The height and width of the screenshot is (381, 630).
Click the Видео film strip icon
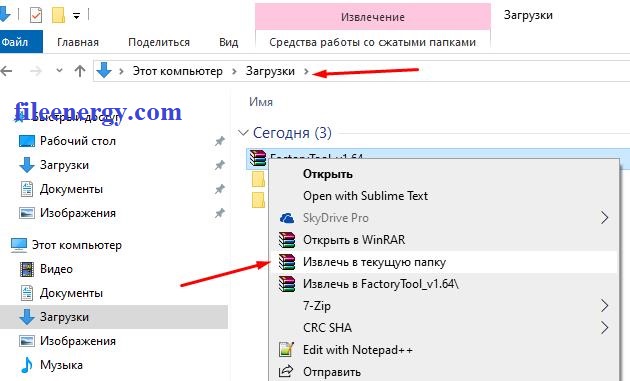(27, 269)
